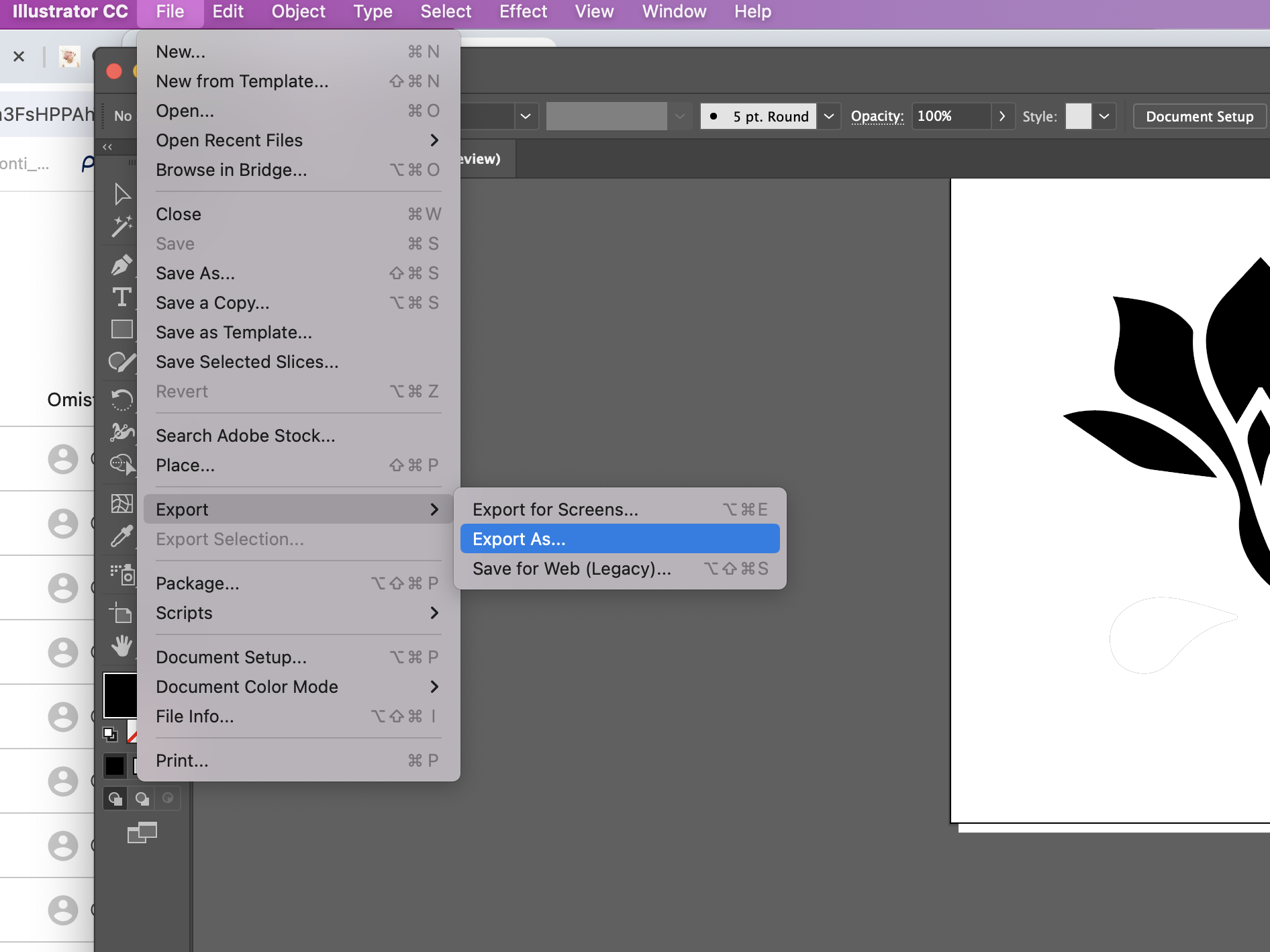Click Save As... in File menu
This screenshot has width=1270, height=952.
click(x=195, y=273)
